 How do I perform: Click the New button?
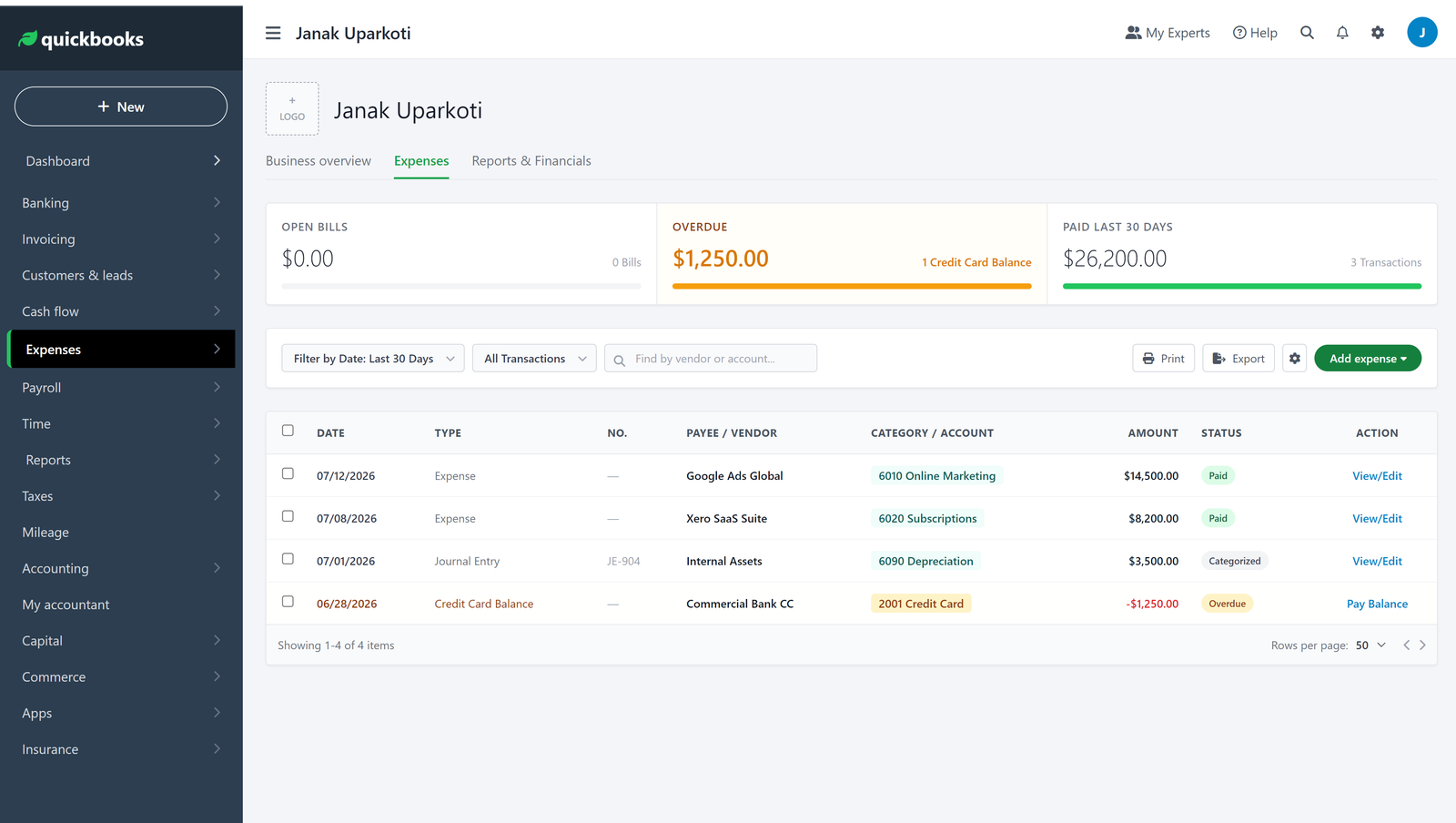point(121,107)
